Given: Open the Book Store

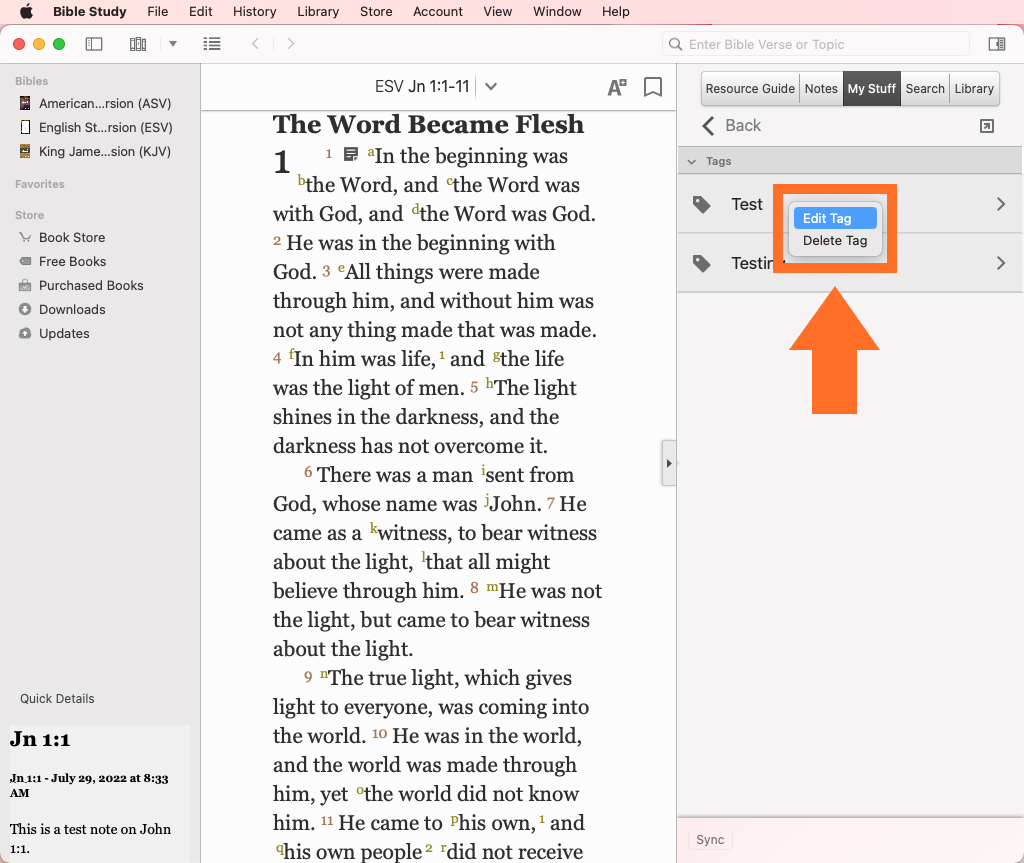Looking at the screenshot, I should pyautogui.click(x=63, y=237).
